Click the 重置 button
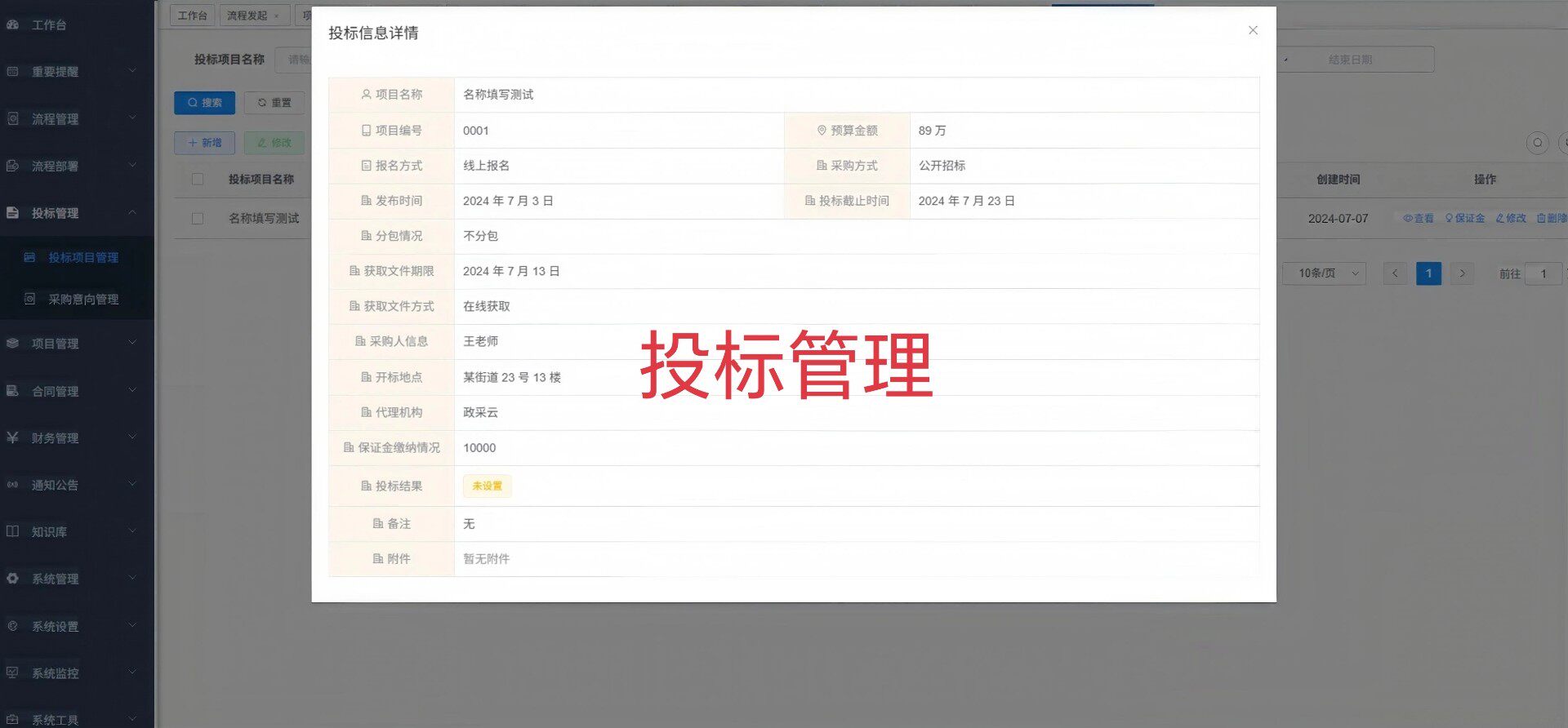This screenshot has height=728, width=1568. [274, 103]
